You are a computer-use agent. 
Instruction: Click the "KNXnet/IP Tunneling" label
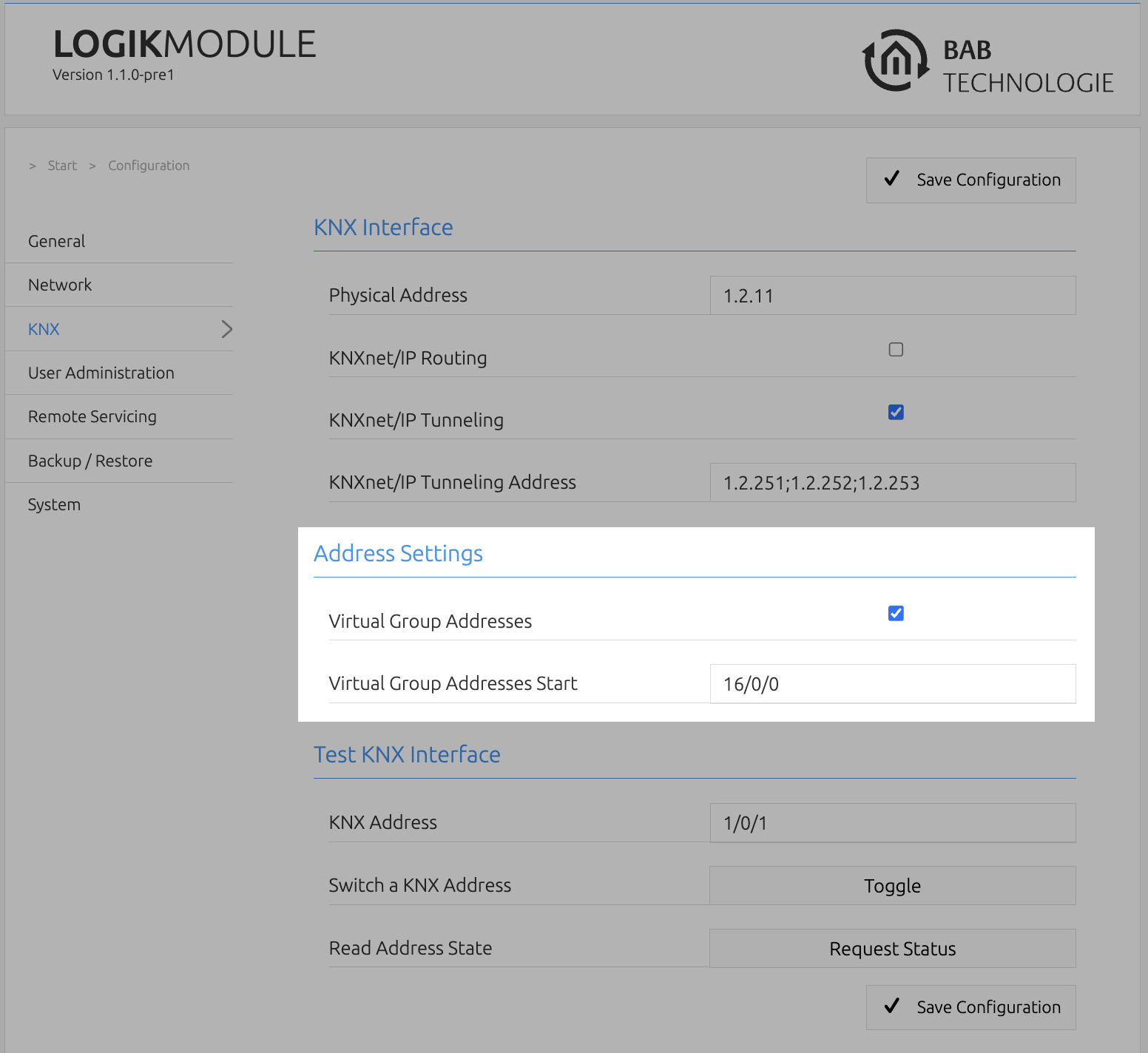tap(416, 420)
